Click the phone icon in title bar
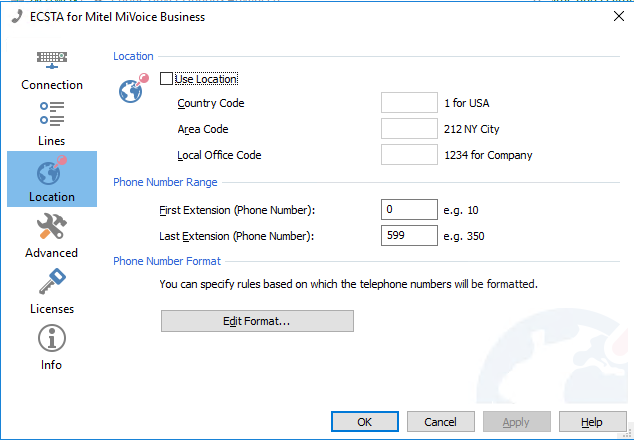Viewport: 634px width, 440px height. click(15, 14)
